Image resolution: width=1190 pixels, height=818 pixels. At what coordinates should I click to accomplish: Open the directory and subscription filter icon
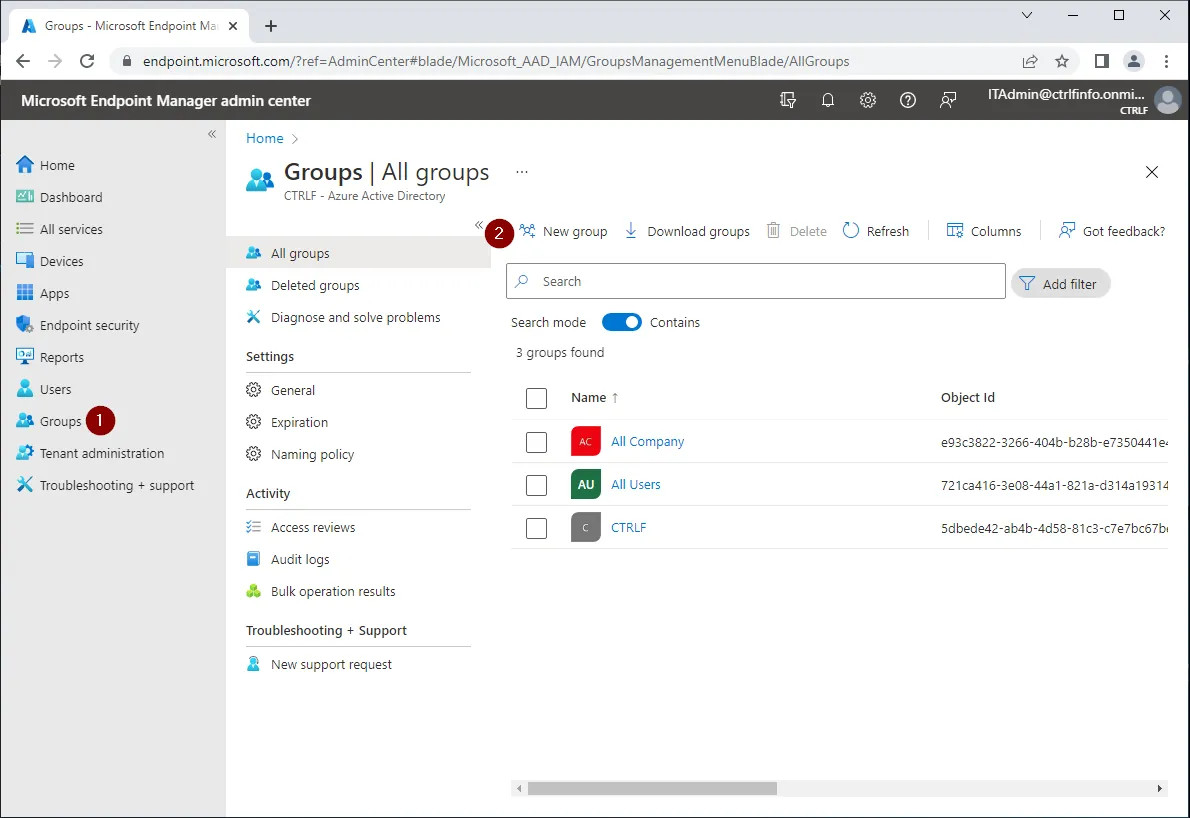click(788, 100)
